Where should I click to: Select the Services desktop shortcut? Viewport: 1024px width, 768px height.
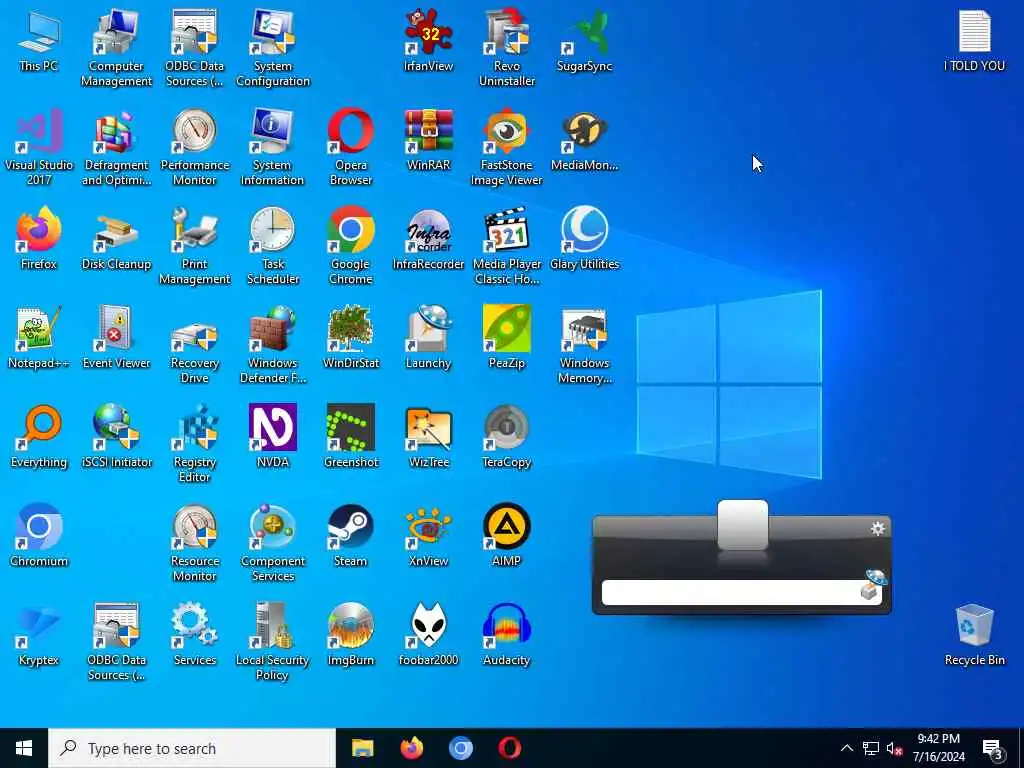pyautogui.click(x=195, y=635)
